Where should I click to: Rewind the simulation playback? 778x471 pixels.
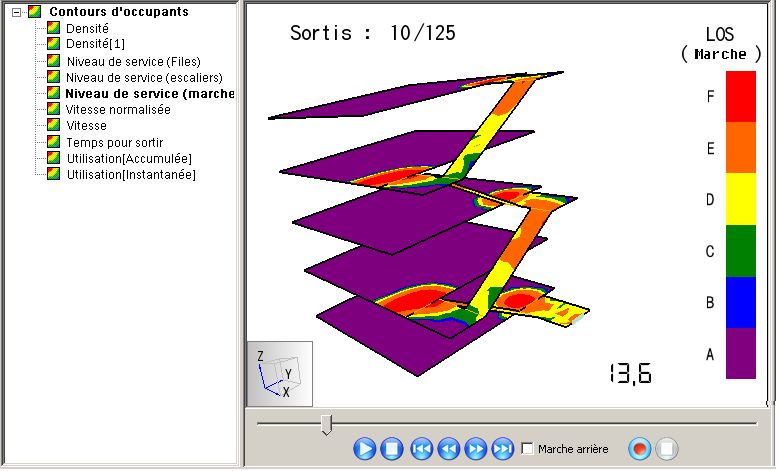point(449,449)
